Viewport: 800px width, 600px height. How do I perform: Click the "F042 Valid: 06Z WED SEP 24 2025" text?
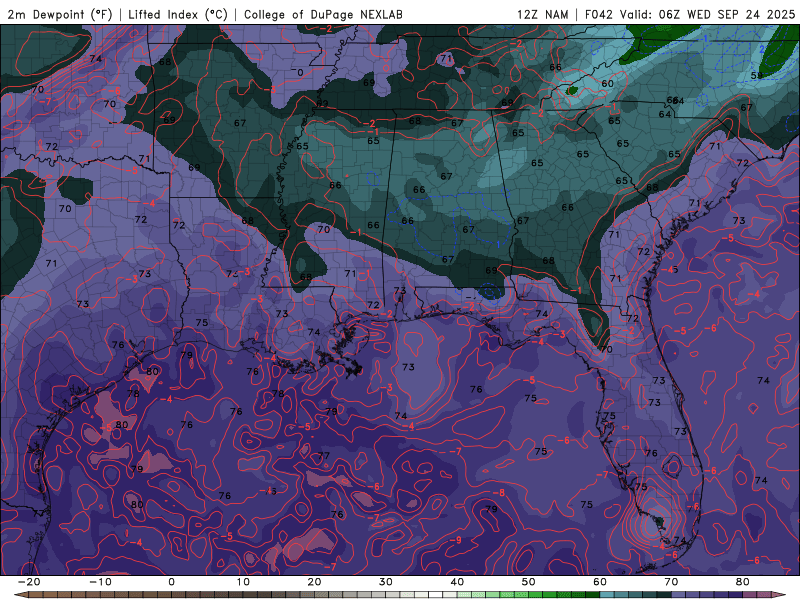pos(690,14)
